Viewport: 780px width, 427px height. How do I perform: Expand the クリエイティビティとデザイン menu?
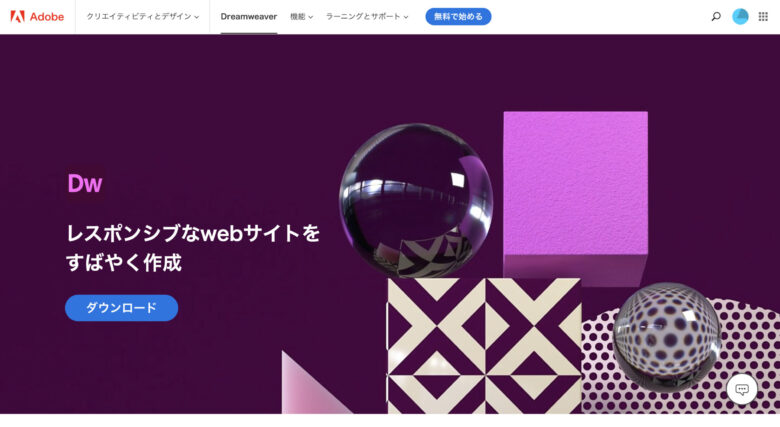[143, 16]
